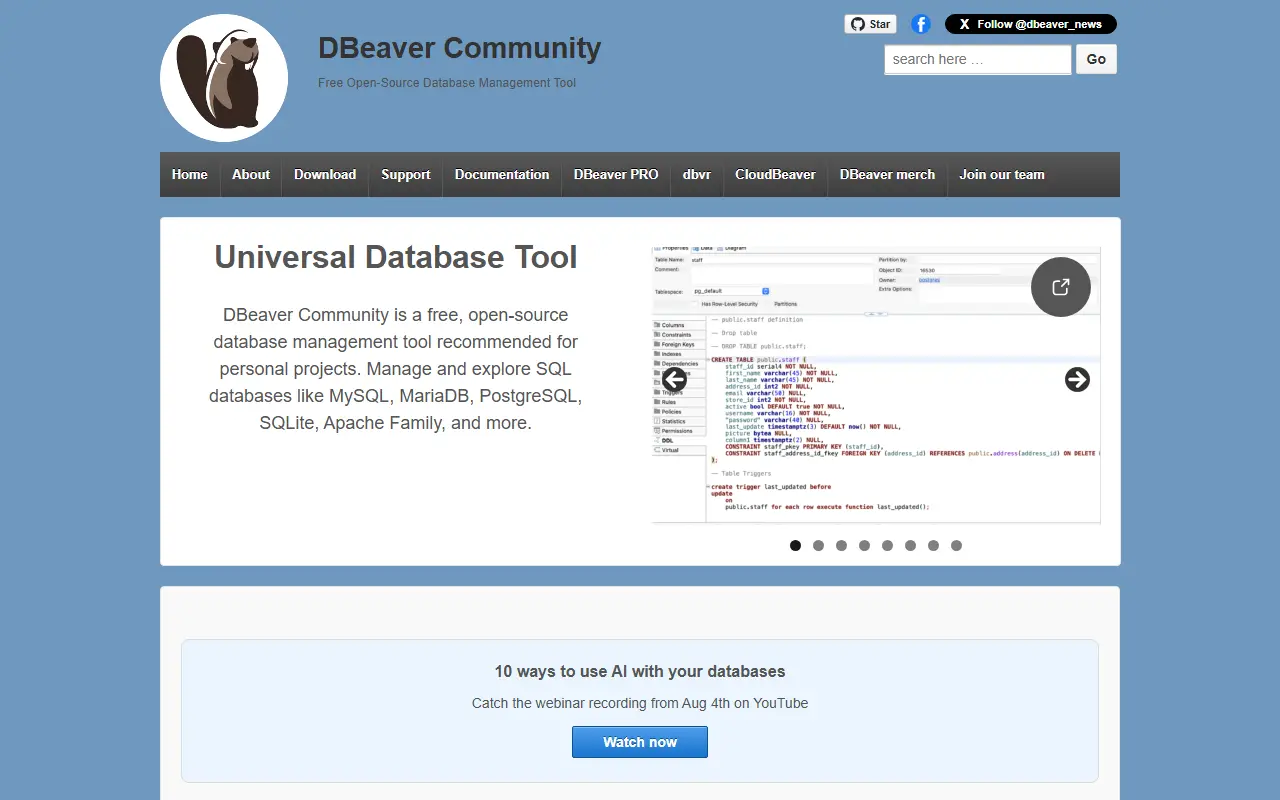Open Join our team page
The width and height of the screenshot is (1280, 800).
tap(1002, 174)
